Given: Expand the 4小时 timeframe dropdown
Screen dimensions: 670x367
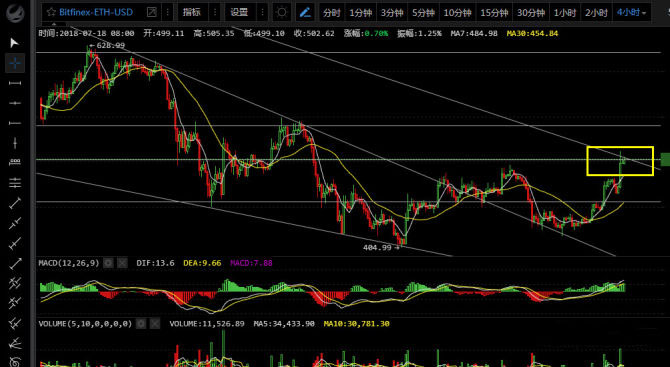Looking at the screenshot, I should (631, 12).
